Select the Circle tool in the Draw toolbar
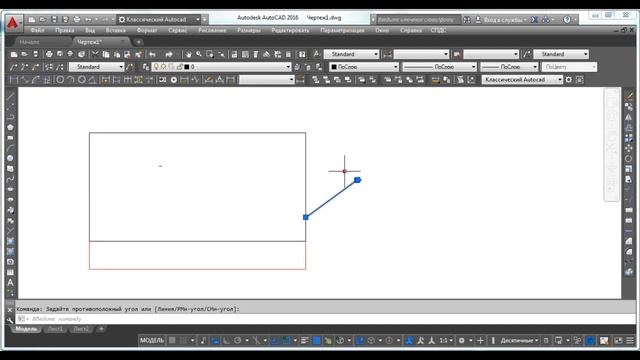The image size is (640, 360). pyautogui.click(x=11, y=158)
